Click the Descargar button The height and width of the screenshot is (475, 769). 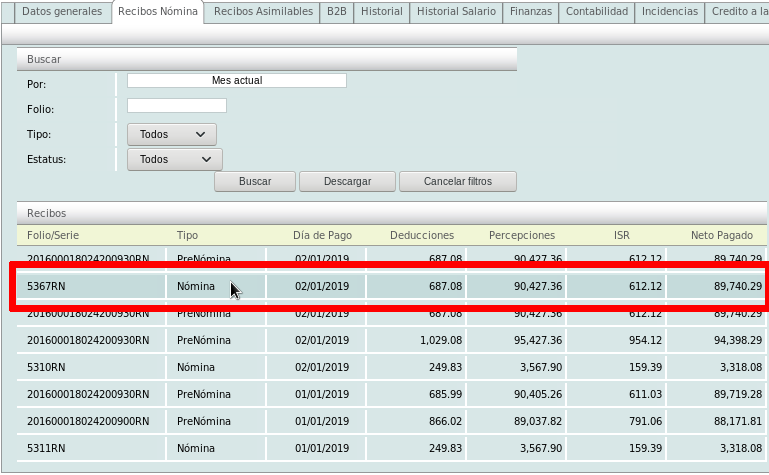click(348, 182)
